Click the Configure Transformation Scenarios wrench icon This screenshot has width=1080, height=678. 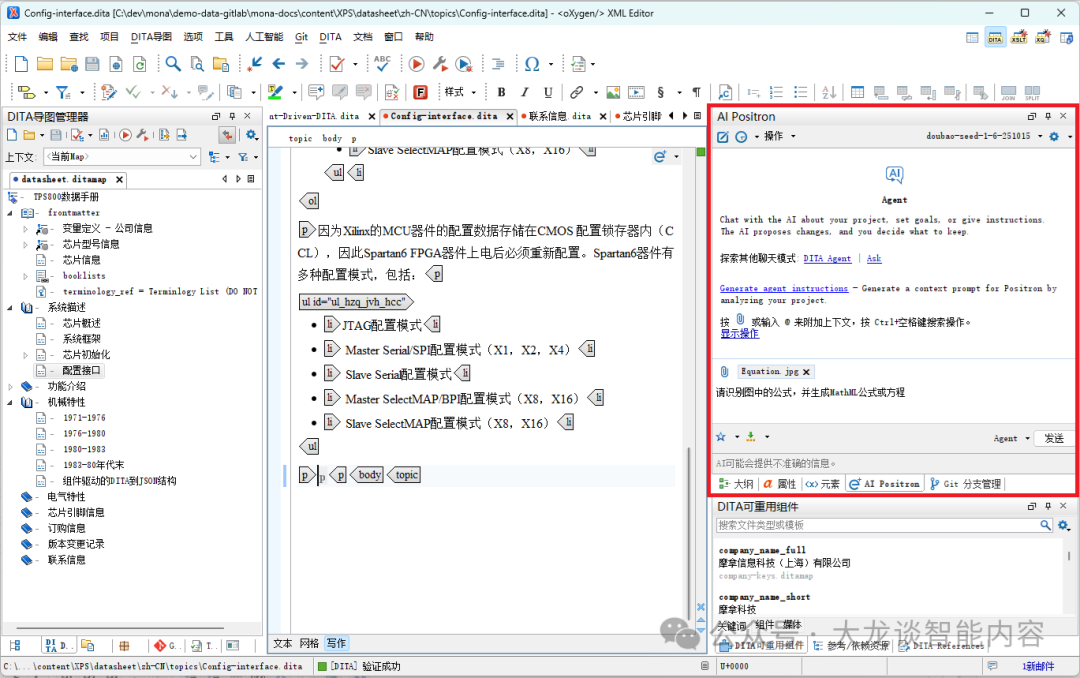439,64
